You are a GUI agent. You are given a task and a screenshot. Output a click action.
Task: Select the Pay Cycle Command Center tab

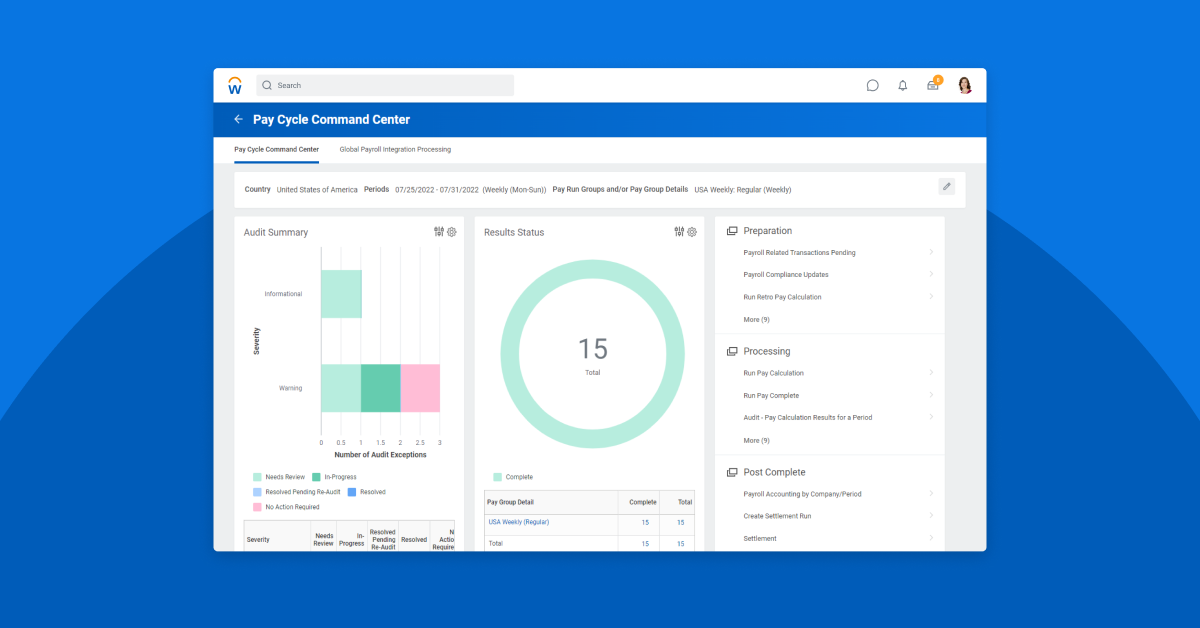(276, 148)
